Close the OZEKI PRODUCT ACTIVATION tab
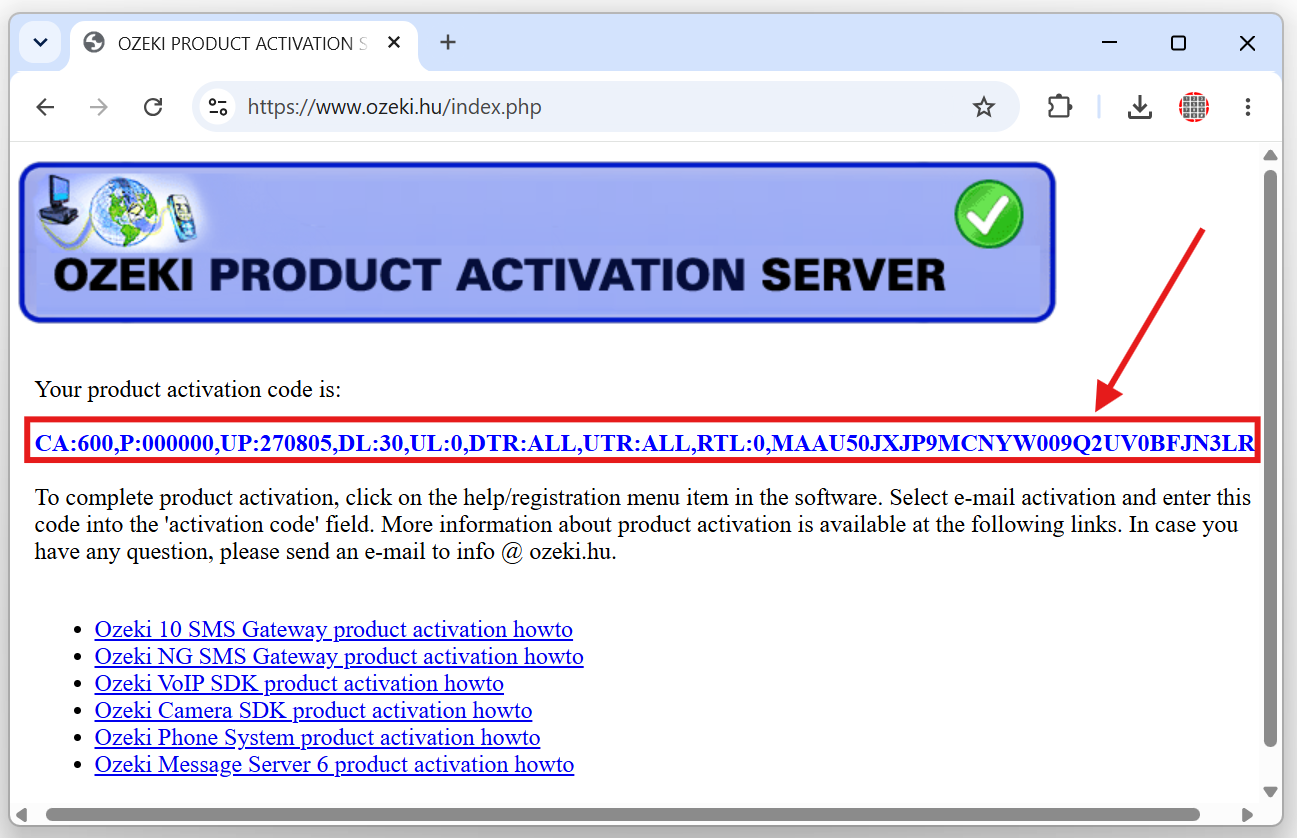 [x=394, y=43]
